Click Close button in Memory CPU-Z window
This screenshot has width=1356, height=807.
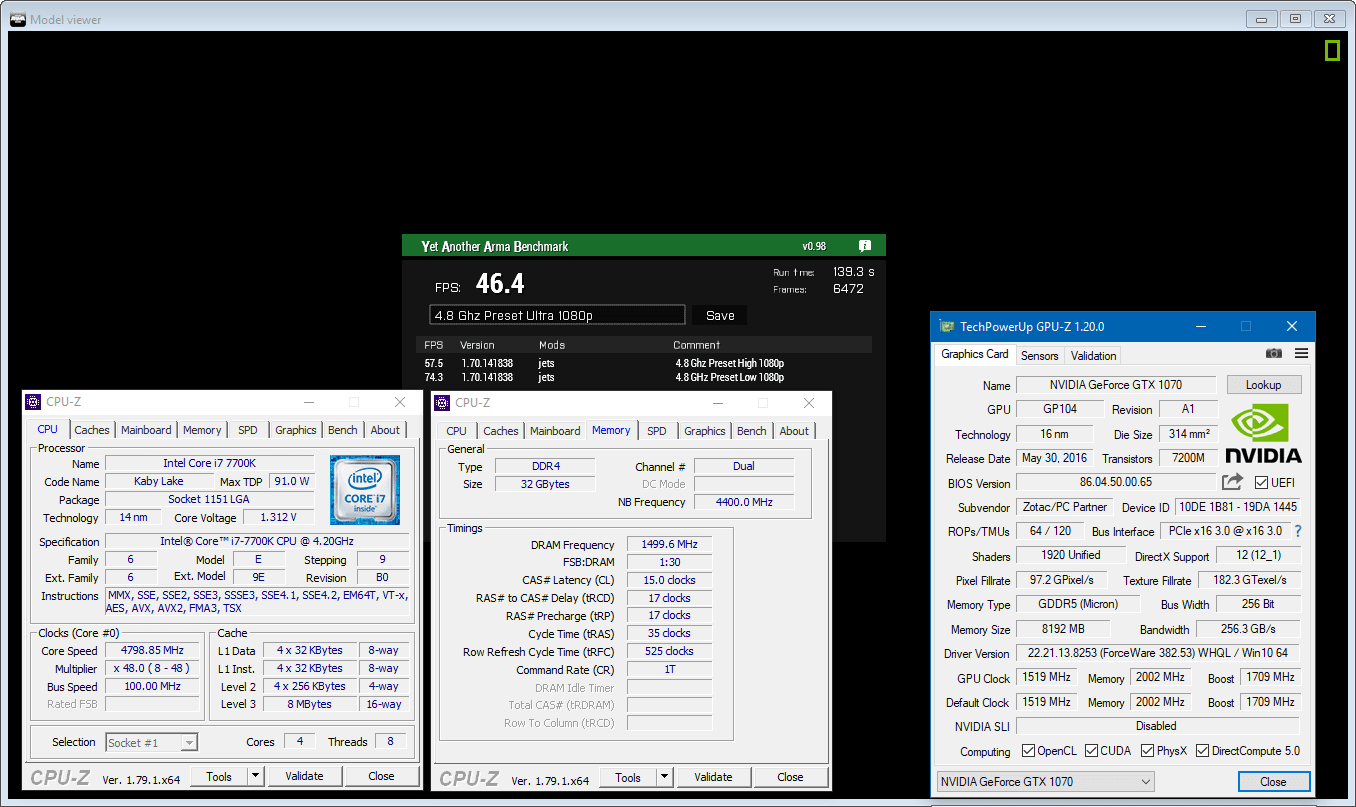click(x=790, y=777)
